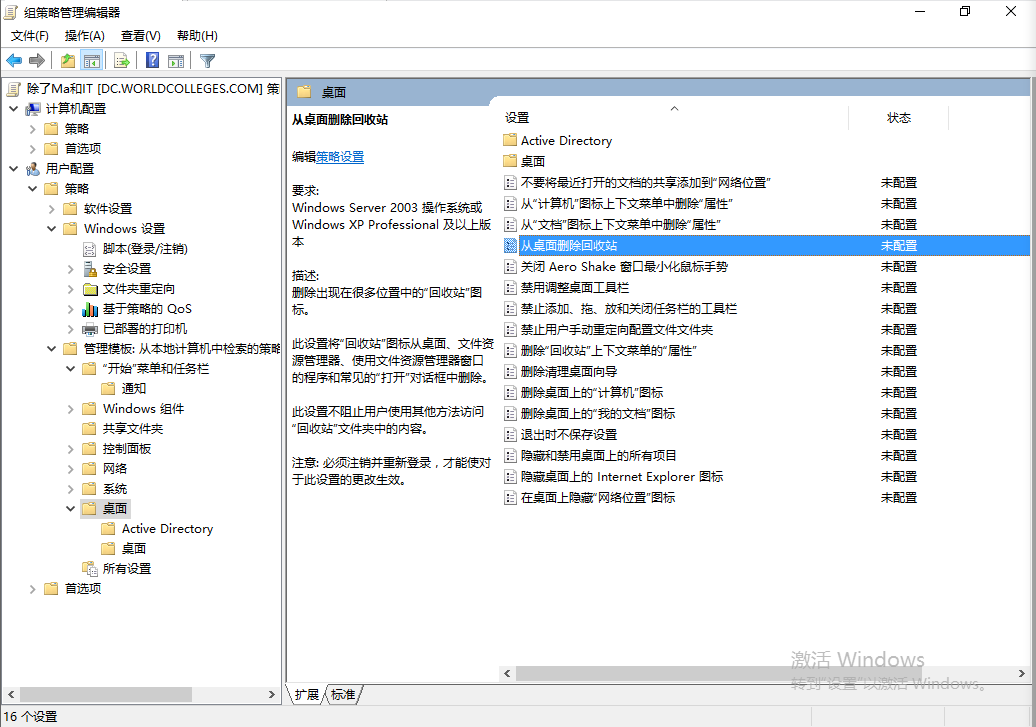Open the Help question mark icon
The image size is (1036, 727).
[x=153, y=61]
